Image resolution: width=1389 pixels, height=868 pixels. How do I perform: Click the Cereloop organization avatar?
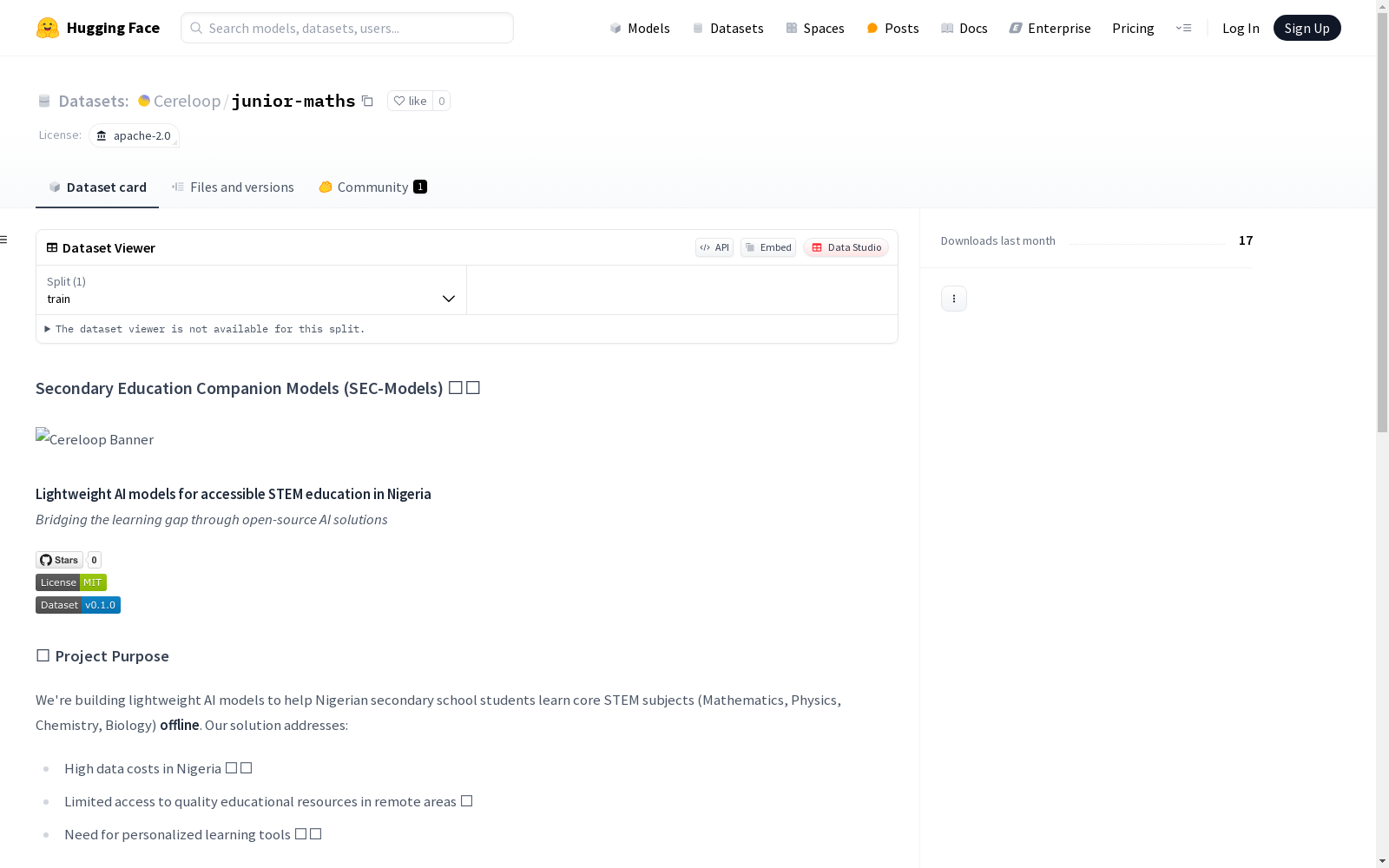[144, 101]
